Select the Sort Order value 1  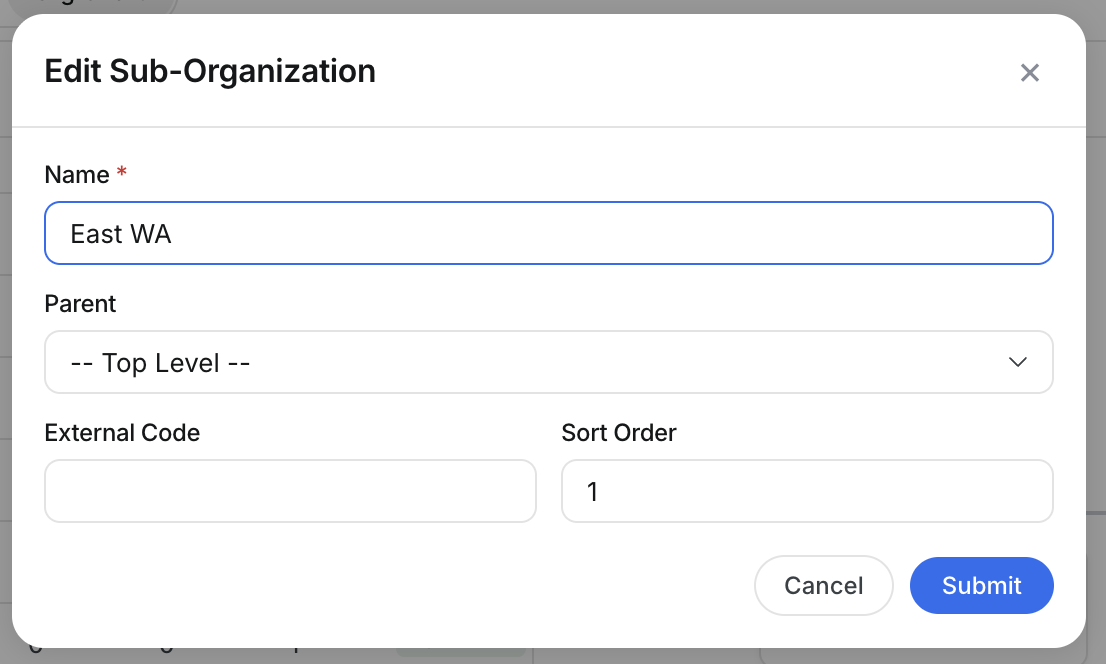pos(594,491)
